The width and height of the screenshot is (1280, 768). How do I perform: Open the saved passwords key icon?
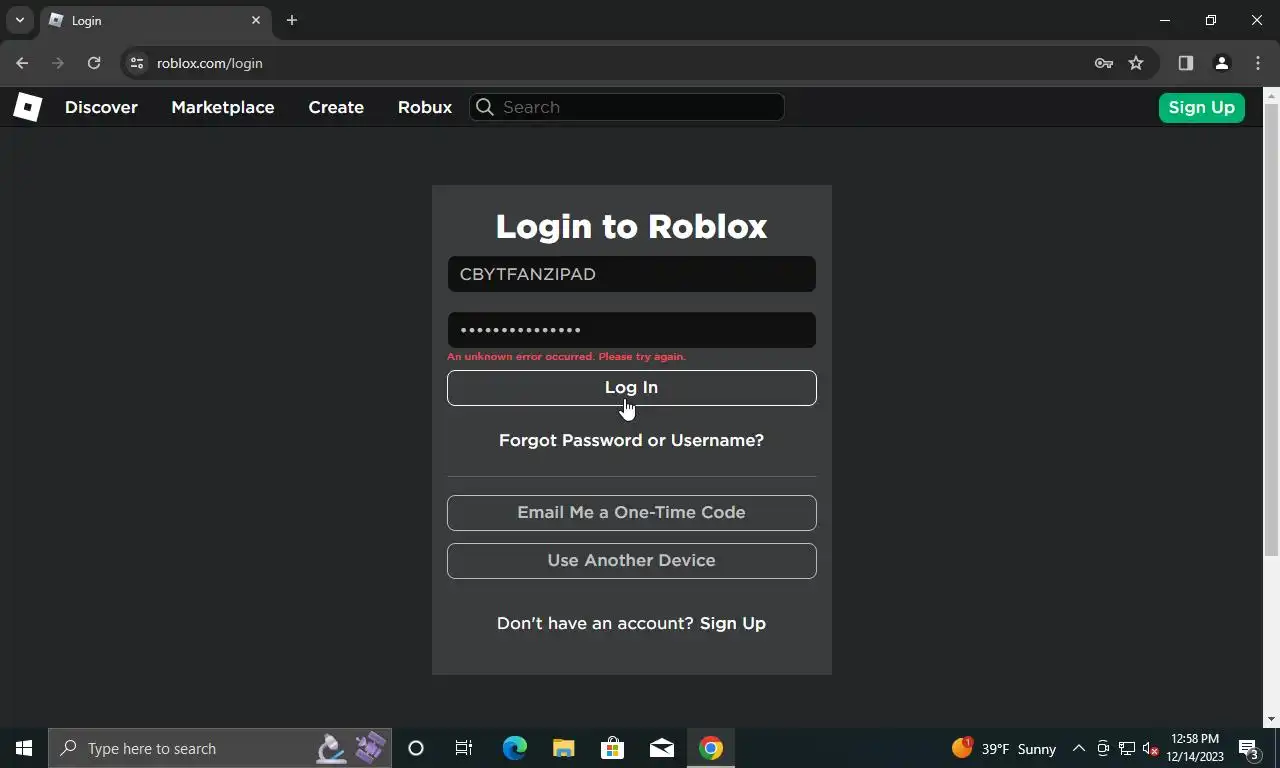point(1104,63)
